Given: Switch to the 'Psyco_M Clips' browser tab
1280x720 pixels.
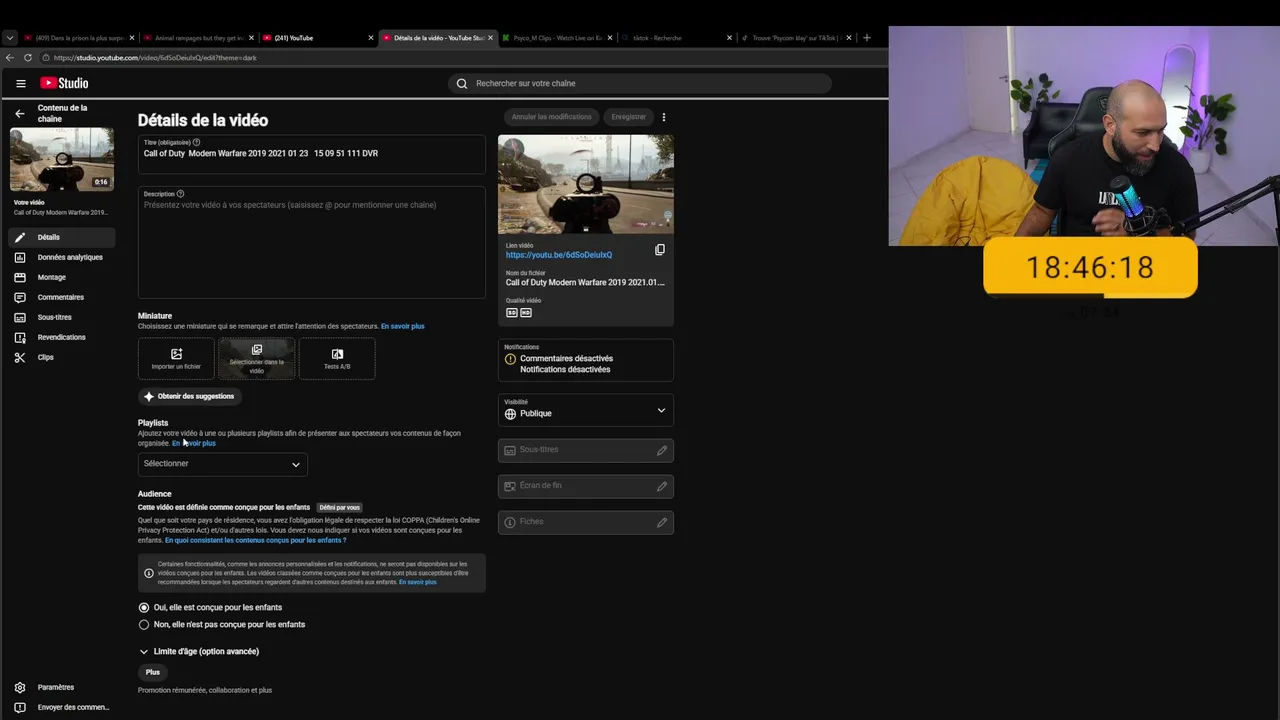Looking at the screenshot, I should [557, 38].
